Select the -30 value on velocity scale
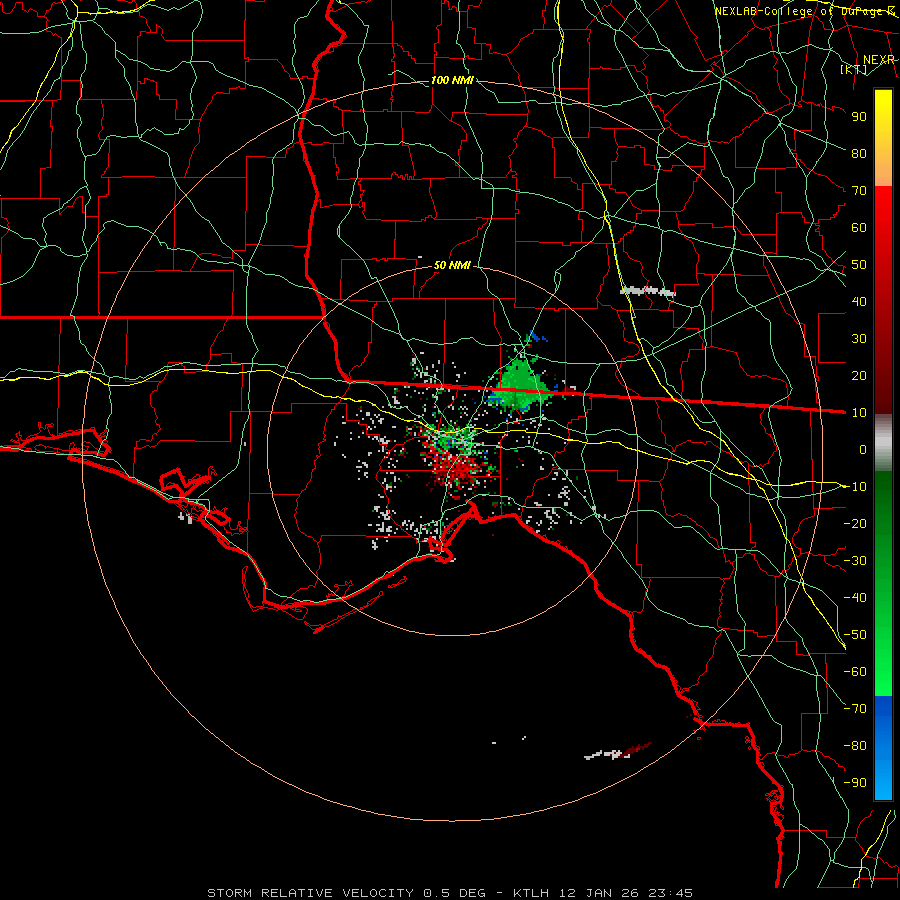The width and height of the screenshot is (900, 900). tap(855, 561)
